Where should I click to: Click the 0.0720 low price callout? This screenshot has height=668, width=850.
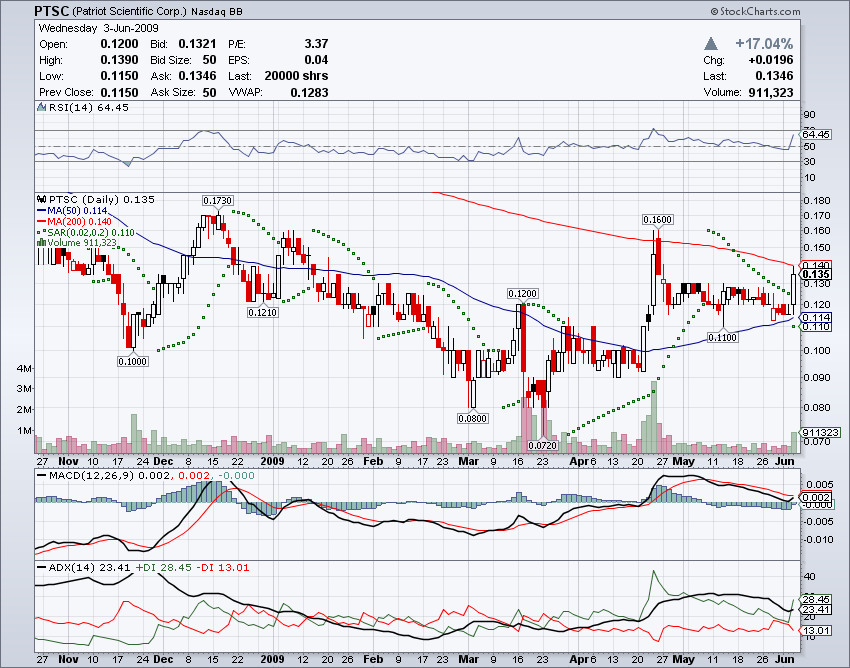(x=543, y=445)
